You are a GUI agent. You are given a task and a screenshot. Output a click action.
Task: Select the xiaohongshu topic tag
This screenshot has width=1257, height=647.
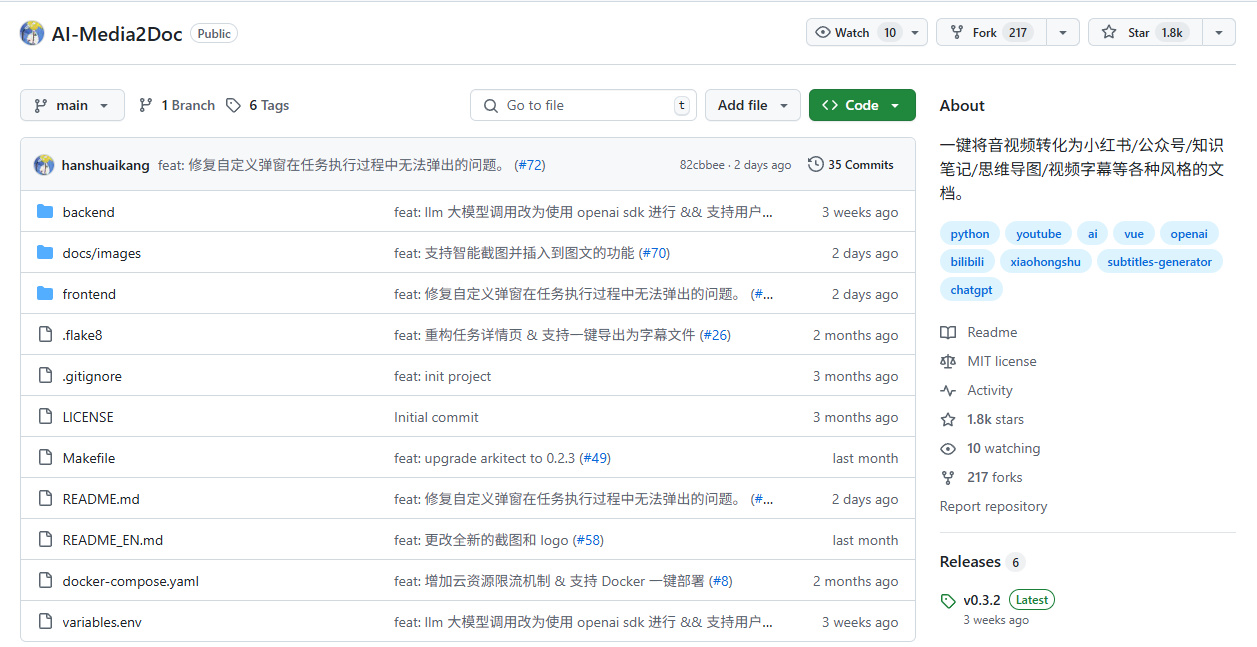[1046, 261]
